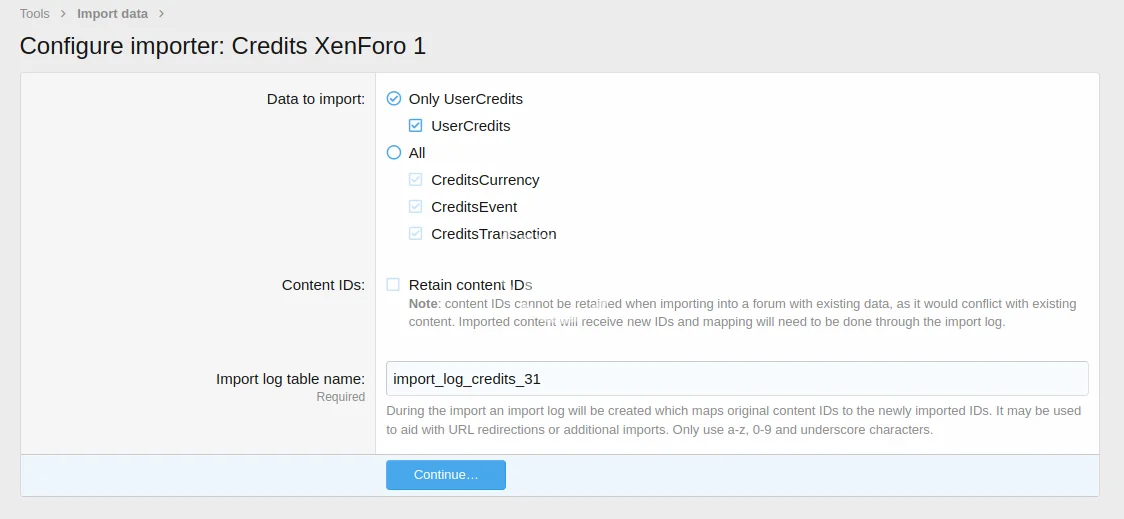Click the Tools breadcrumb link
Viewport: 1124px width, 519px height.
tap(35, 14)
